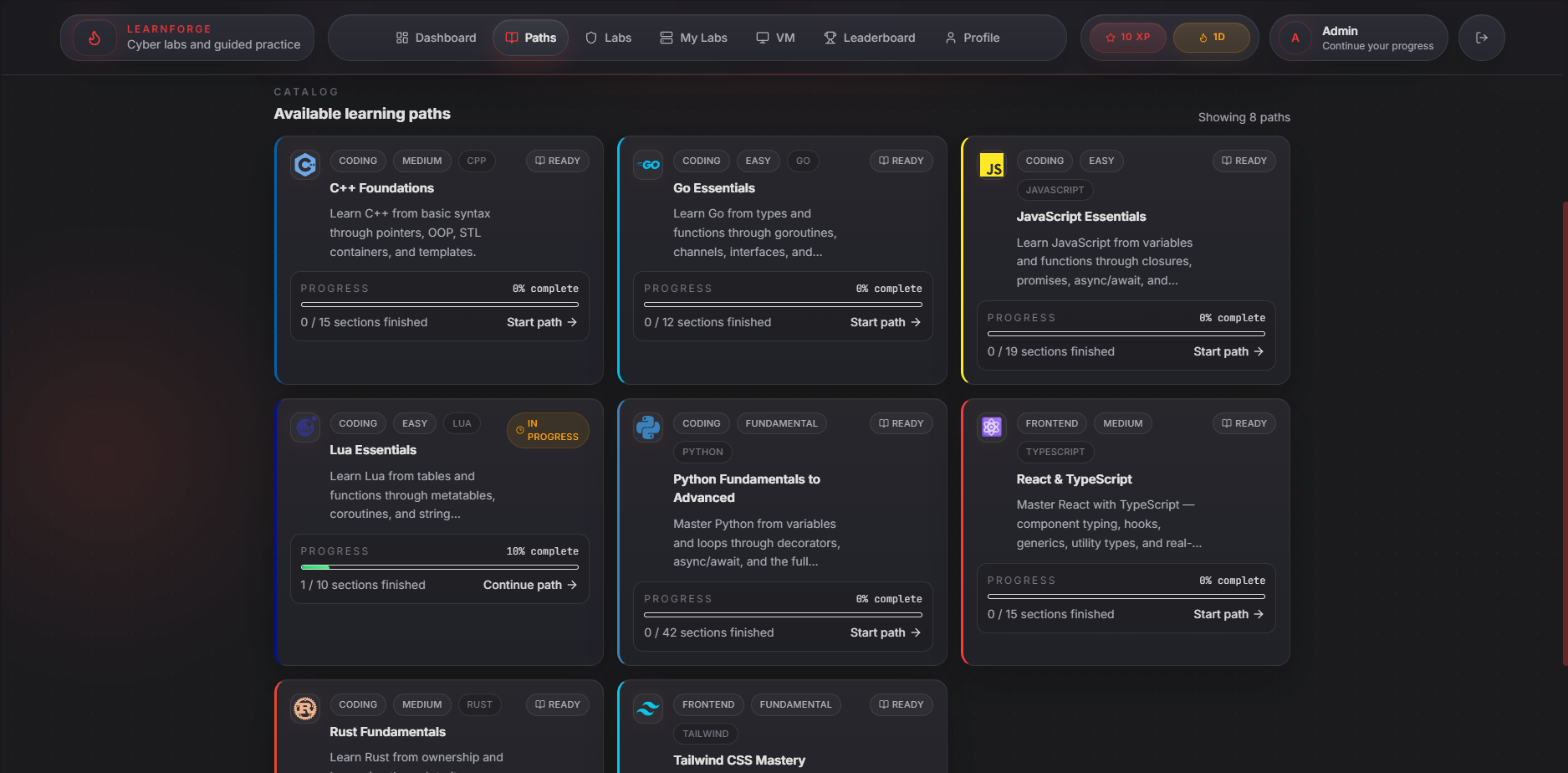
Task: Click READY badge on JavaScript Essentials card
Action: click(1244, 161)
